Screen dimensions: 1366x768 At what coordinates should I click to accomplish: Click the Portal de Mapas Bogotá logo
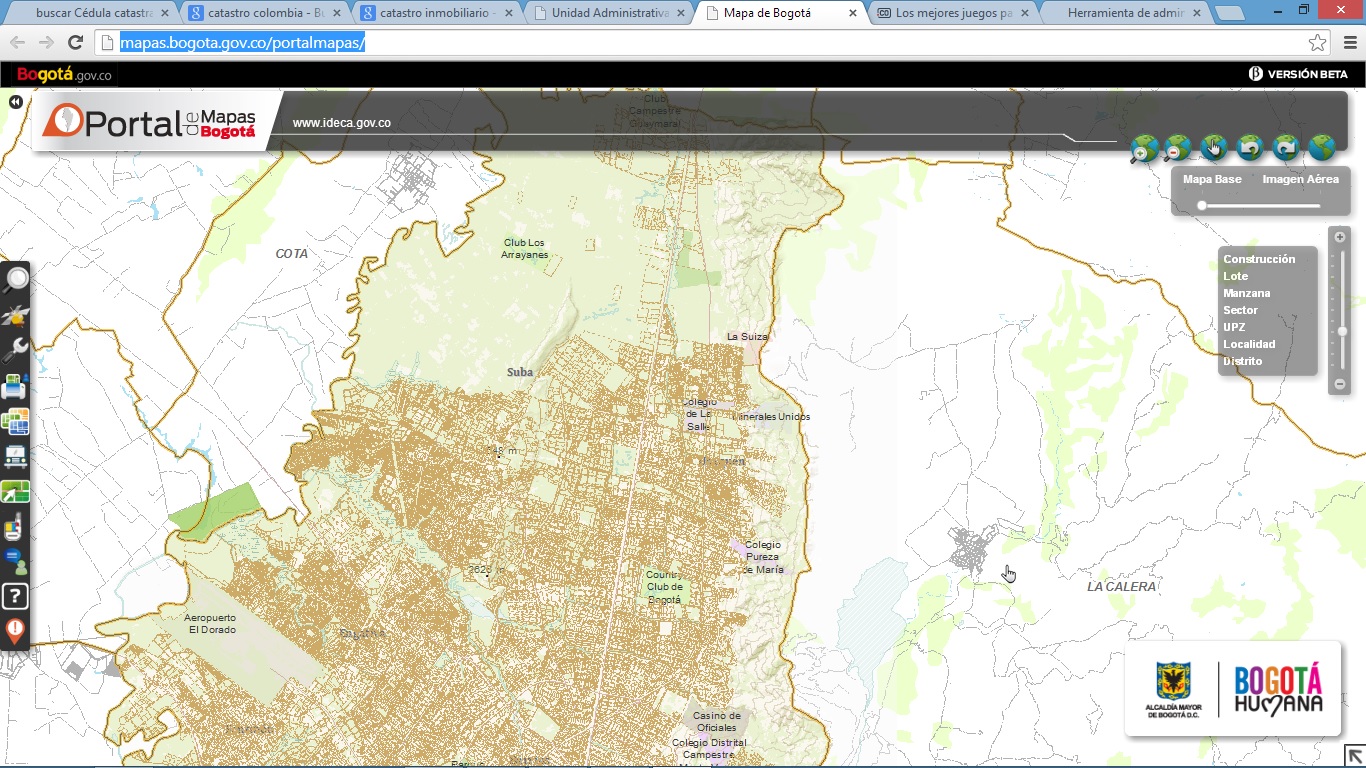[x=149, y=122]
